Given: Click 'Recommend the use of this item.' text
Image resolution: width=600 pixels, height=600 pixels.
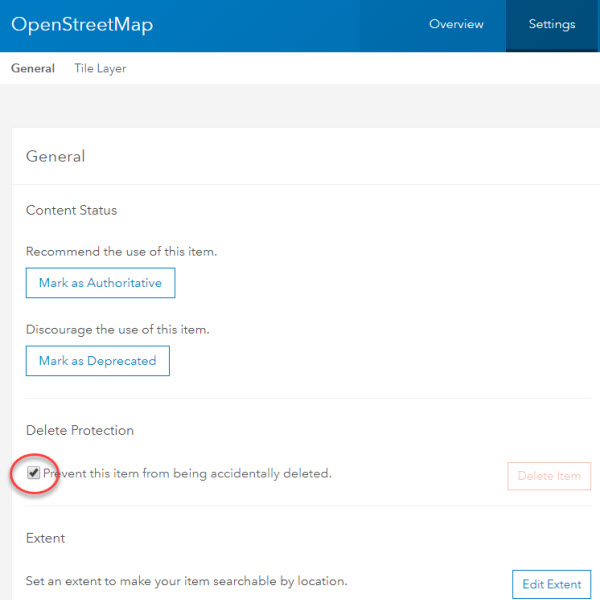Looking at the screenshot, I should point(121,252).
